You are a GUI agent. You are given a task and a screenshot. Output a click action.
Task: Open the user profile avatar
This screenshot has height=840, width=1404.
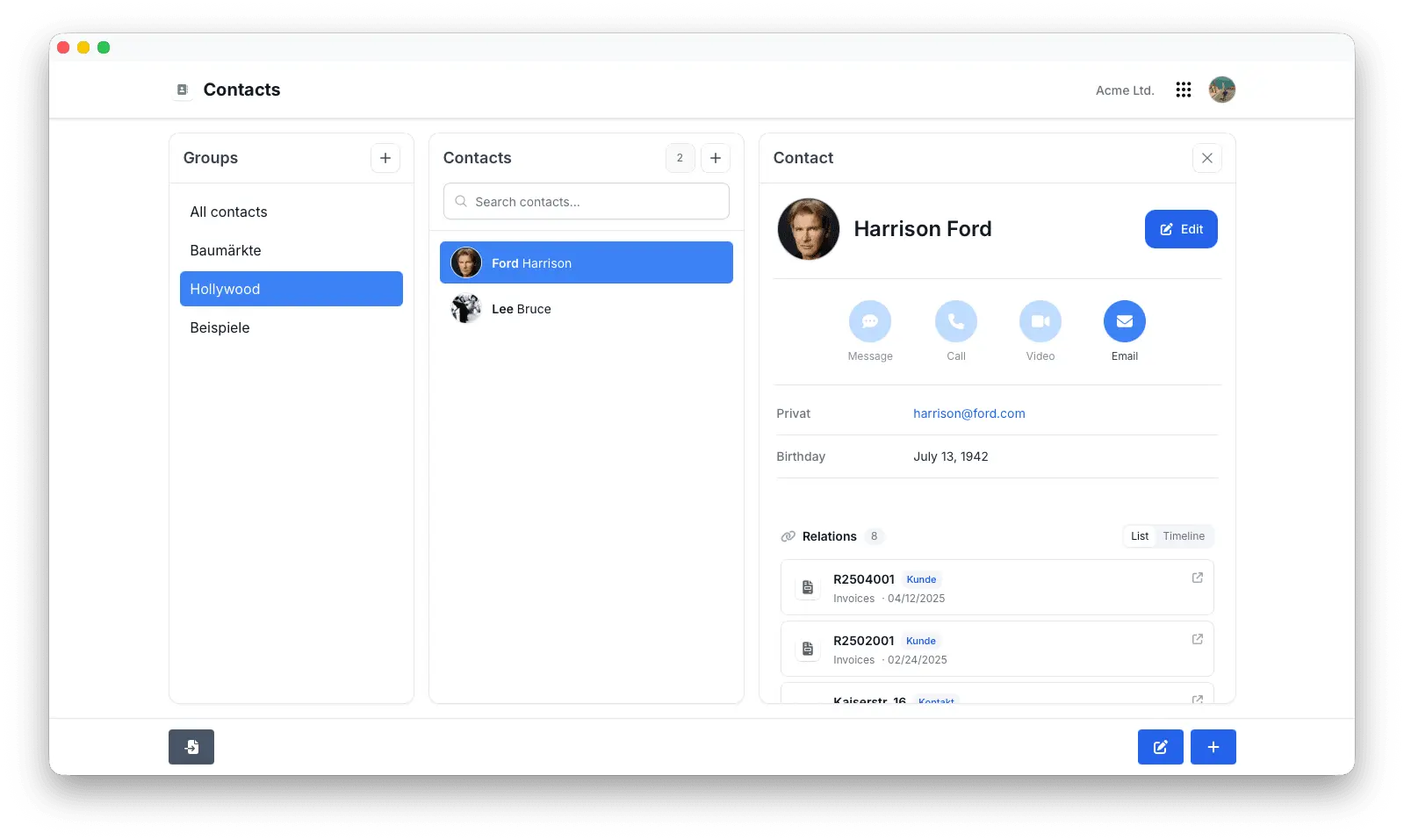coord(1222,90)
